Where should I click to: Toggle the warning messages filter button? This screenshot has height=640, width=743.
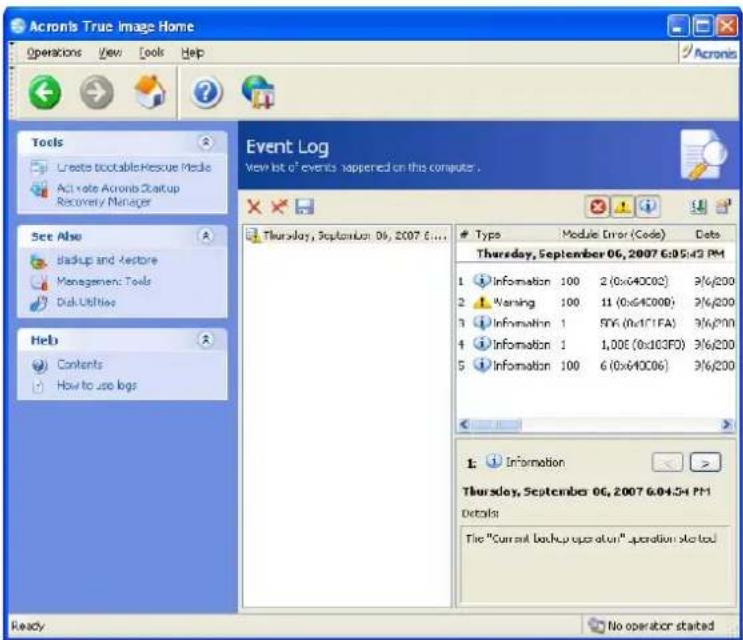623,207
